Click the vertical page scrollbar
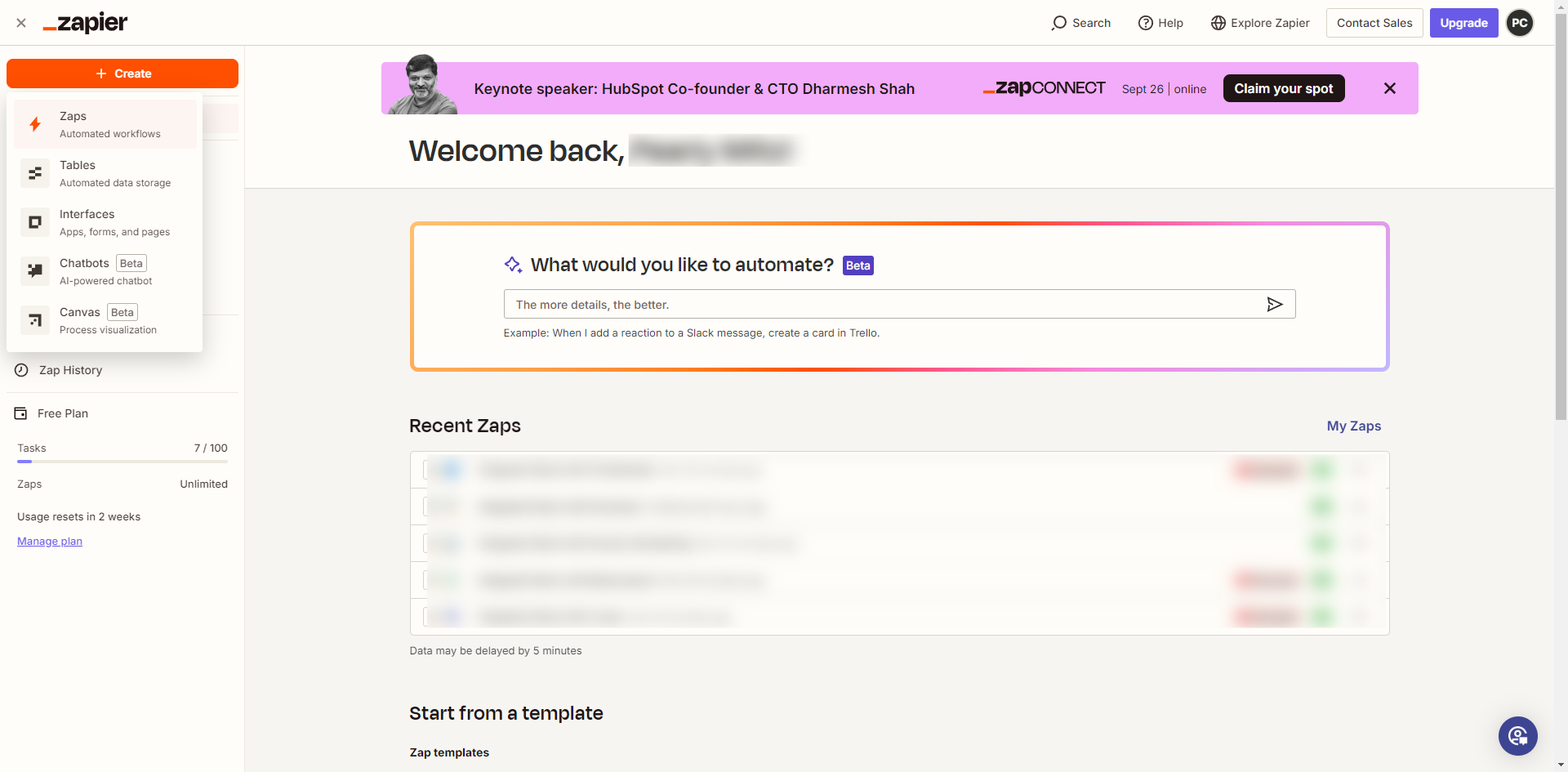 [x=1561, y=218]
